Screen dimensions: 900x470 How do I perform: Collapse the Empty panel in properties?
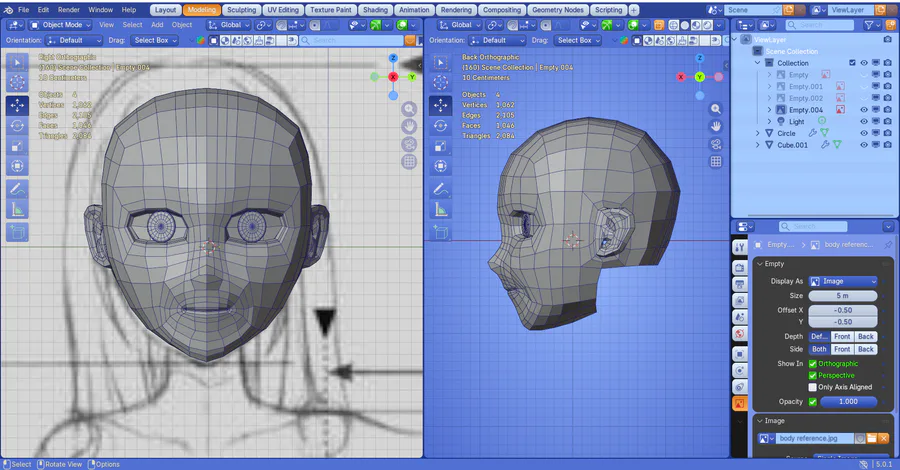[761, 264]
